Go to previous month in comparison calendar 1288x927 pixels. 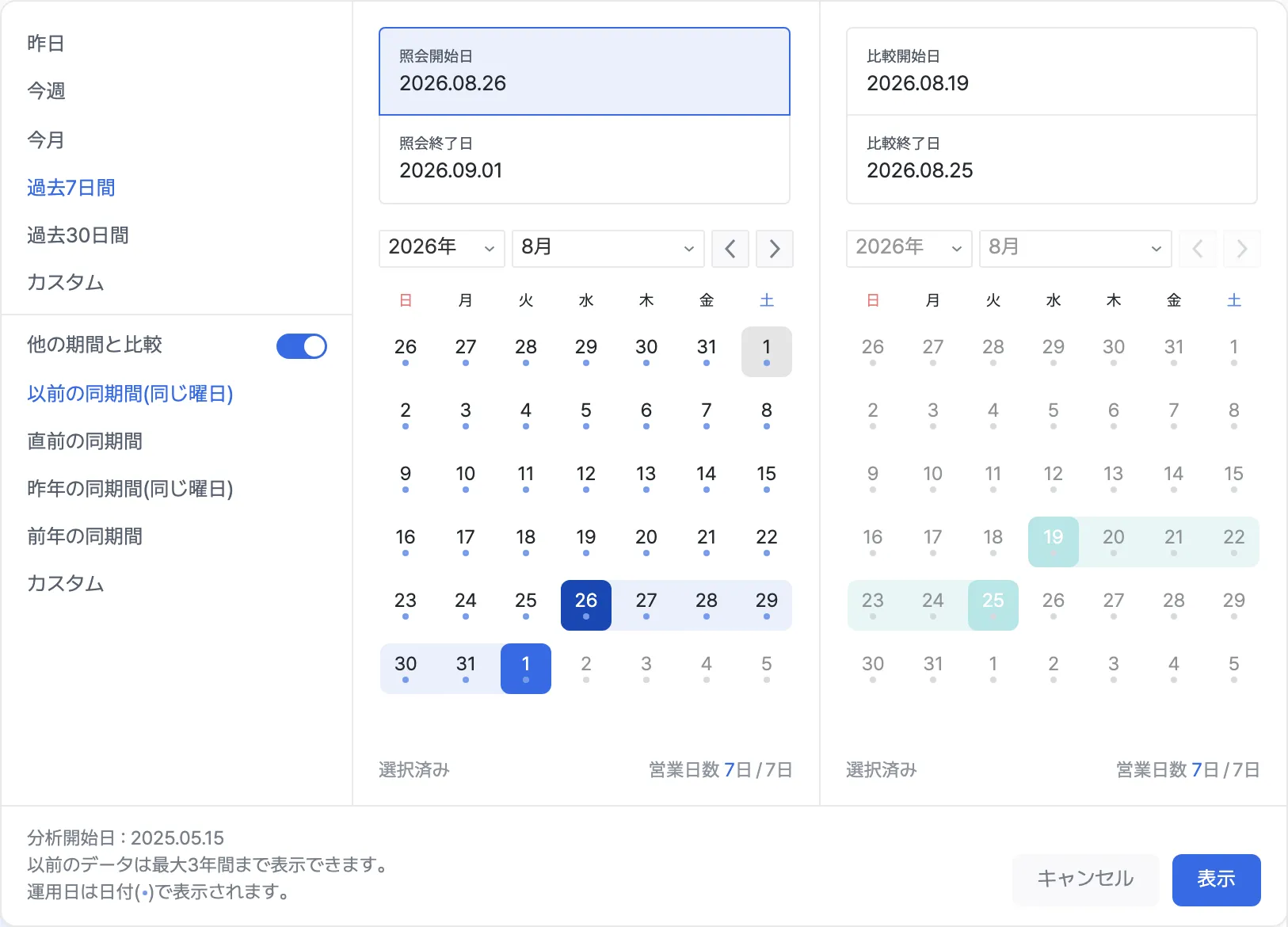pyautogui.click(x=1197, y=249)
